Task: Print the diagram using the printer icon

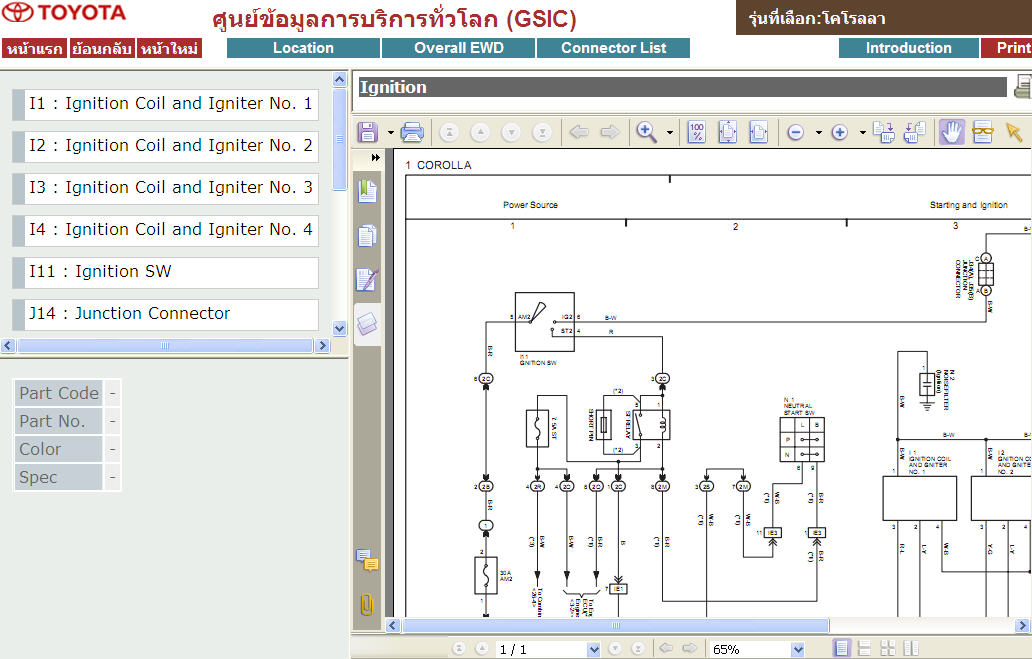Action: click(412, 132)
